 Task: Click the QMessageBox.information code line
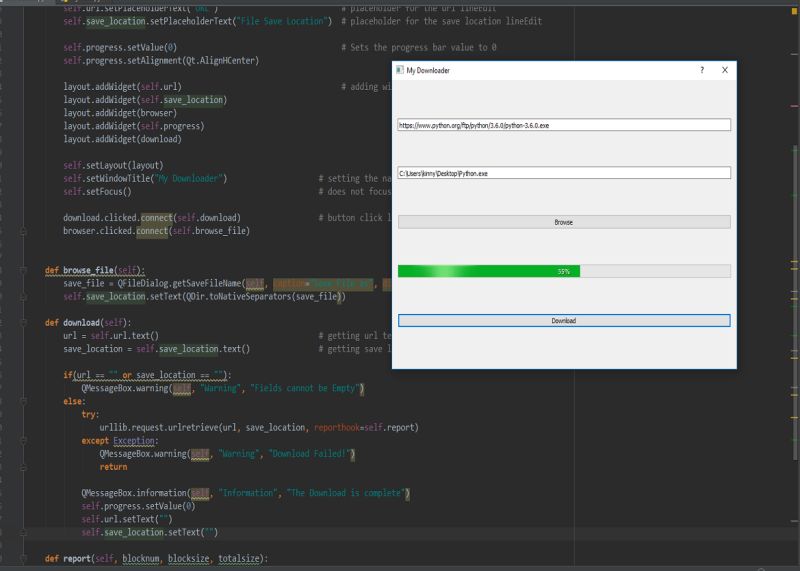click(x=245, y=492)
